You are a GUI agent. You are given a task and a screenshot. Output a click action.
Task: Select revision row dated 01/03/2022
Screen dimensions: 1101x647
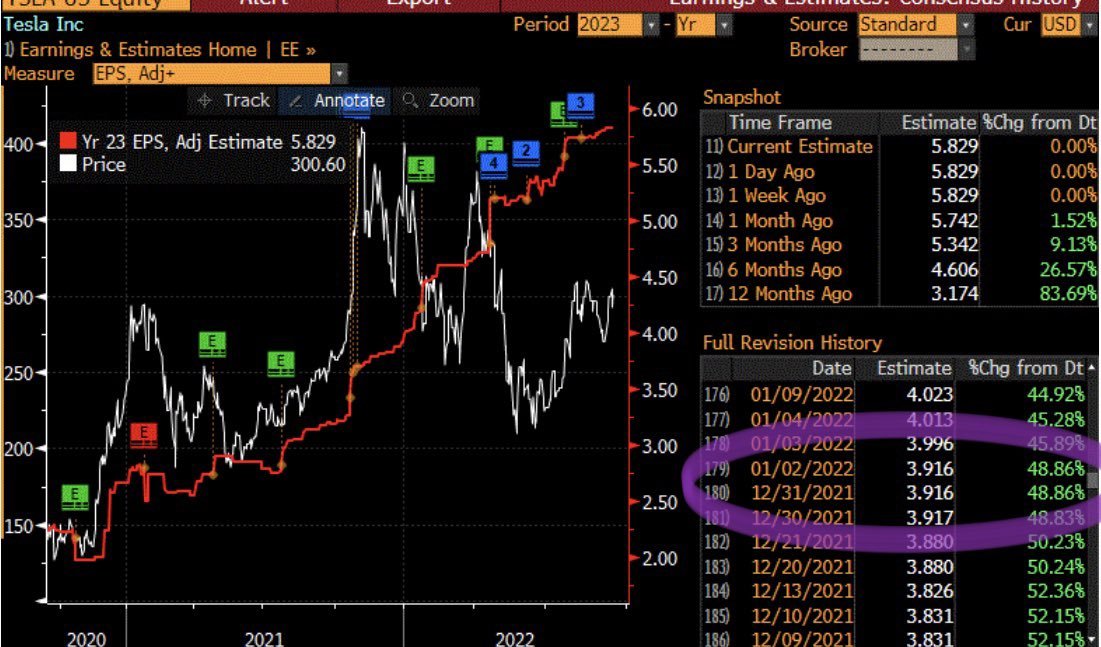(x=895, y=444)
